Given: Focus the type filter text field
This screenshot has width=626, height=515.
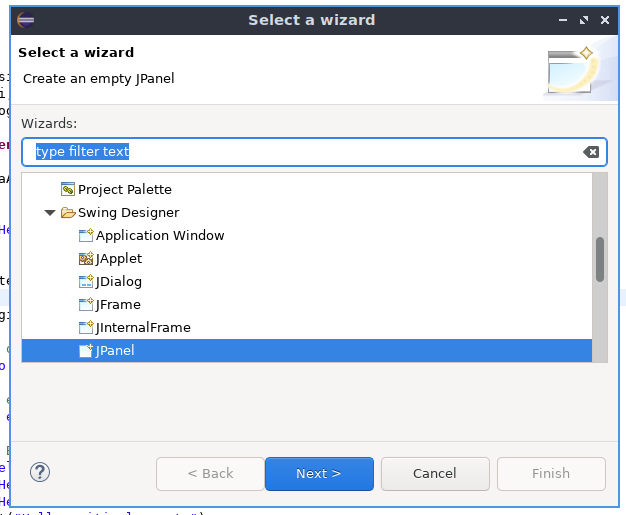Looking at the screenshot, I should (300, 152).
